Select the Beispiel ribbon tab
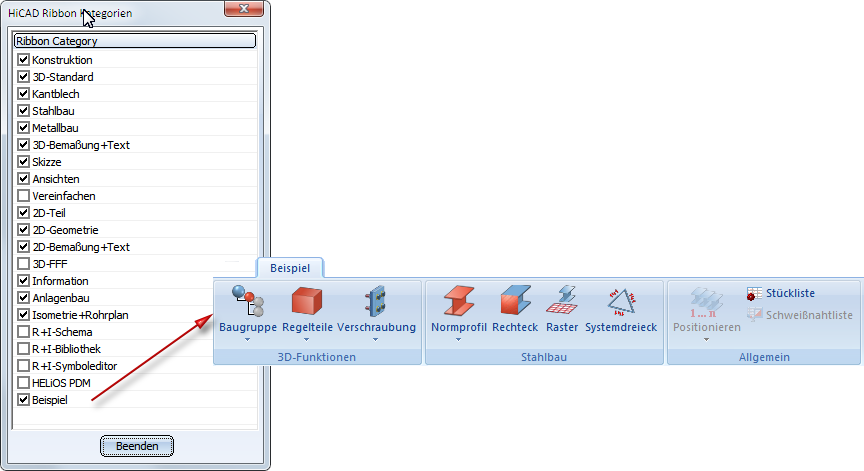 [x=290, y=268]
